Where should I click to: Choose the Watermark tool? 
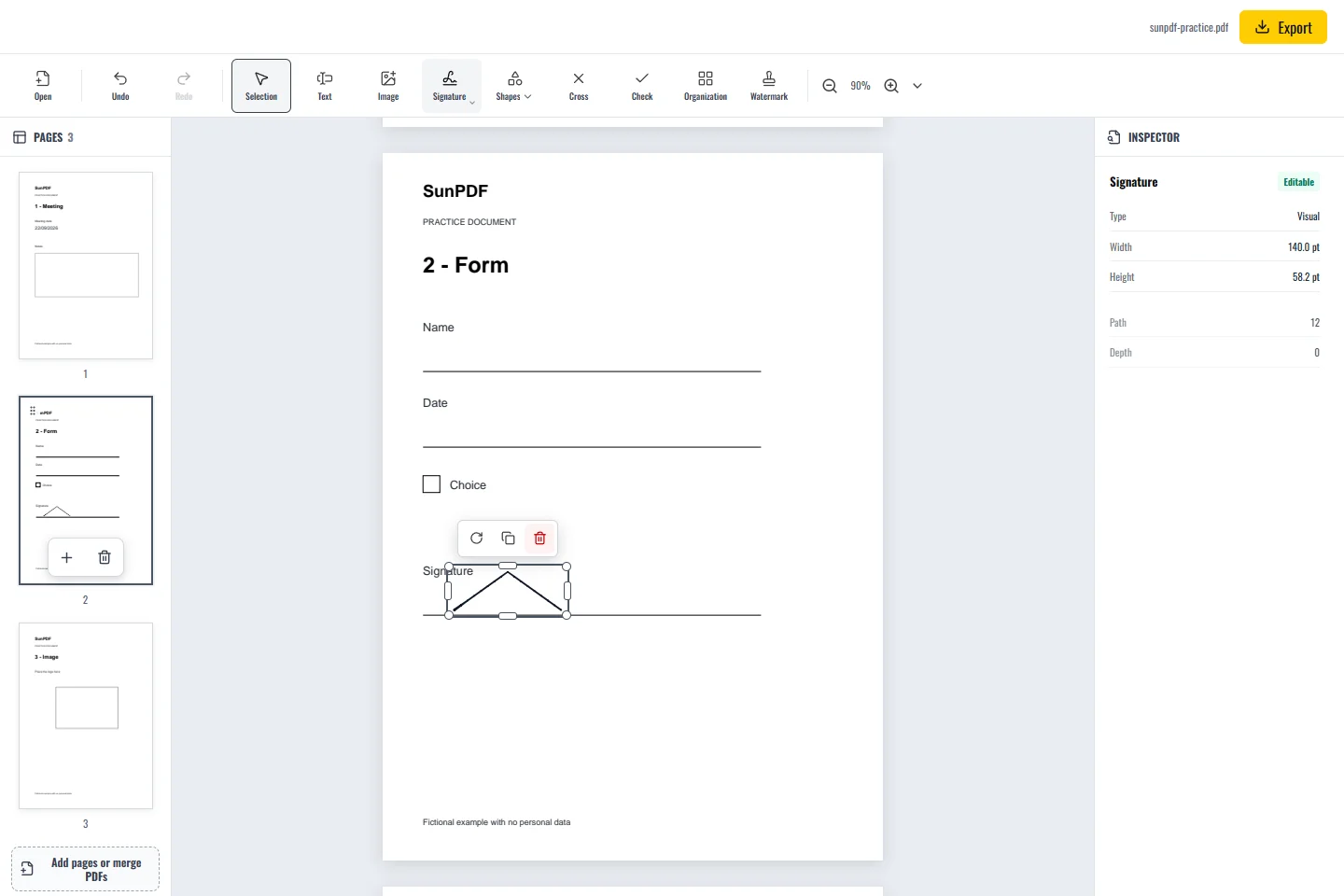point(769,86)
